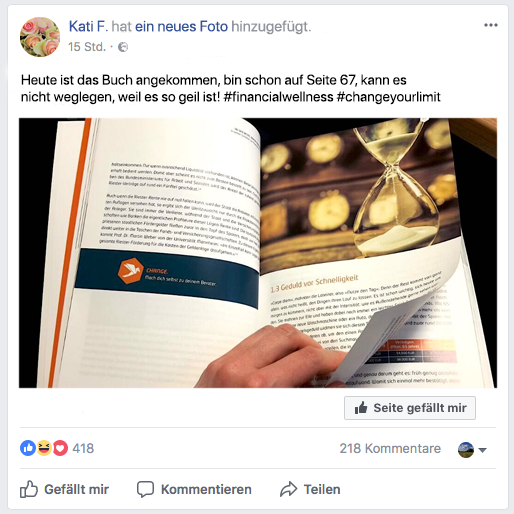Click the blue thumbs-up reaction icon
This screenshot has height=514, width=514.
(x=28, y=448)
